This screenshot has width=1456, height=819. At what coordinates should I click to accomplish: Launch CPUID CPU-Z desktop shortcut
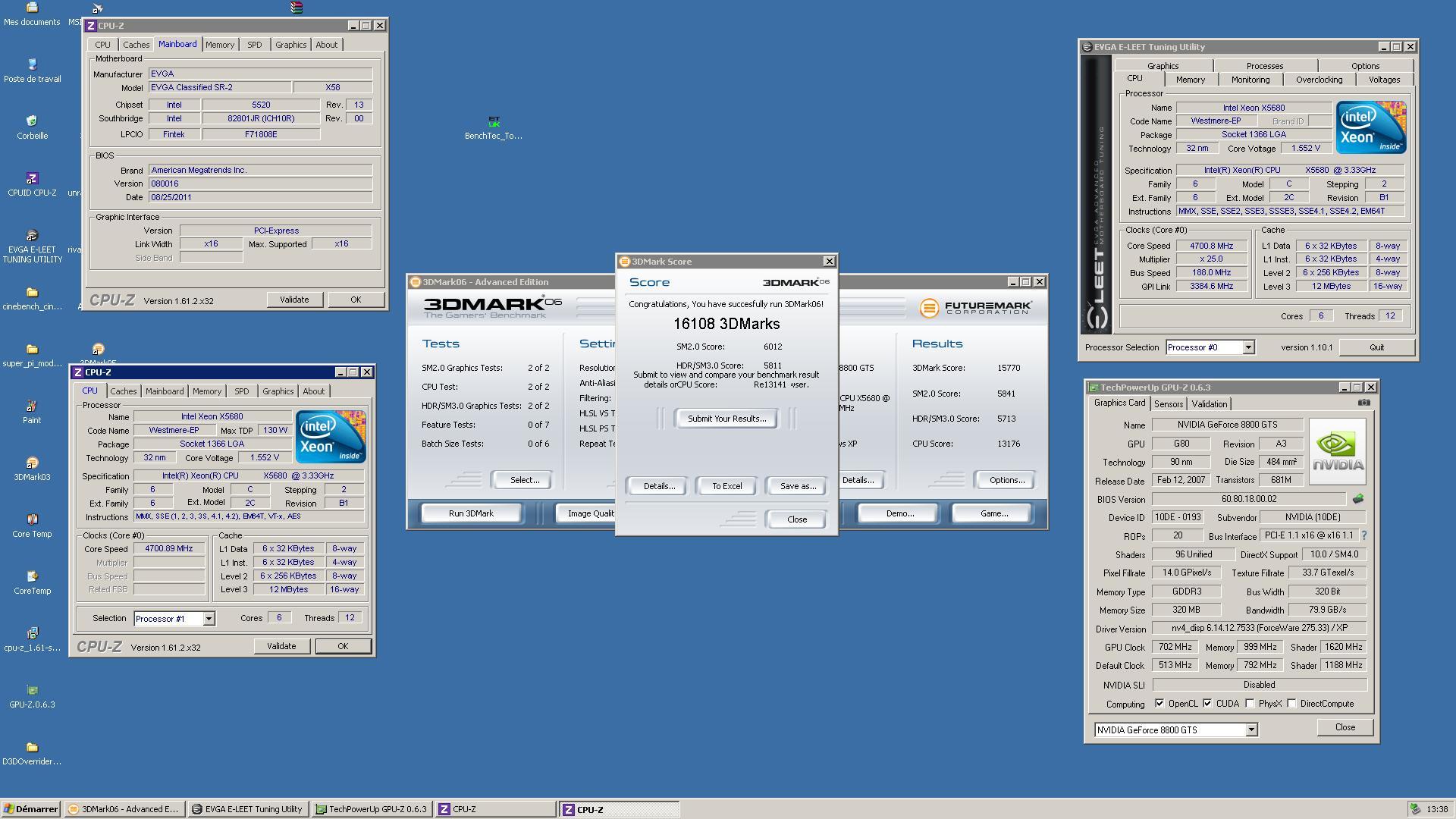point(32,184)
